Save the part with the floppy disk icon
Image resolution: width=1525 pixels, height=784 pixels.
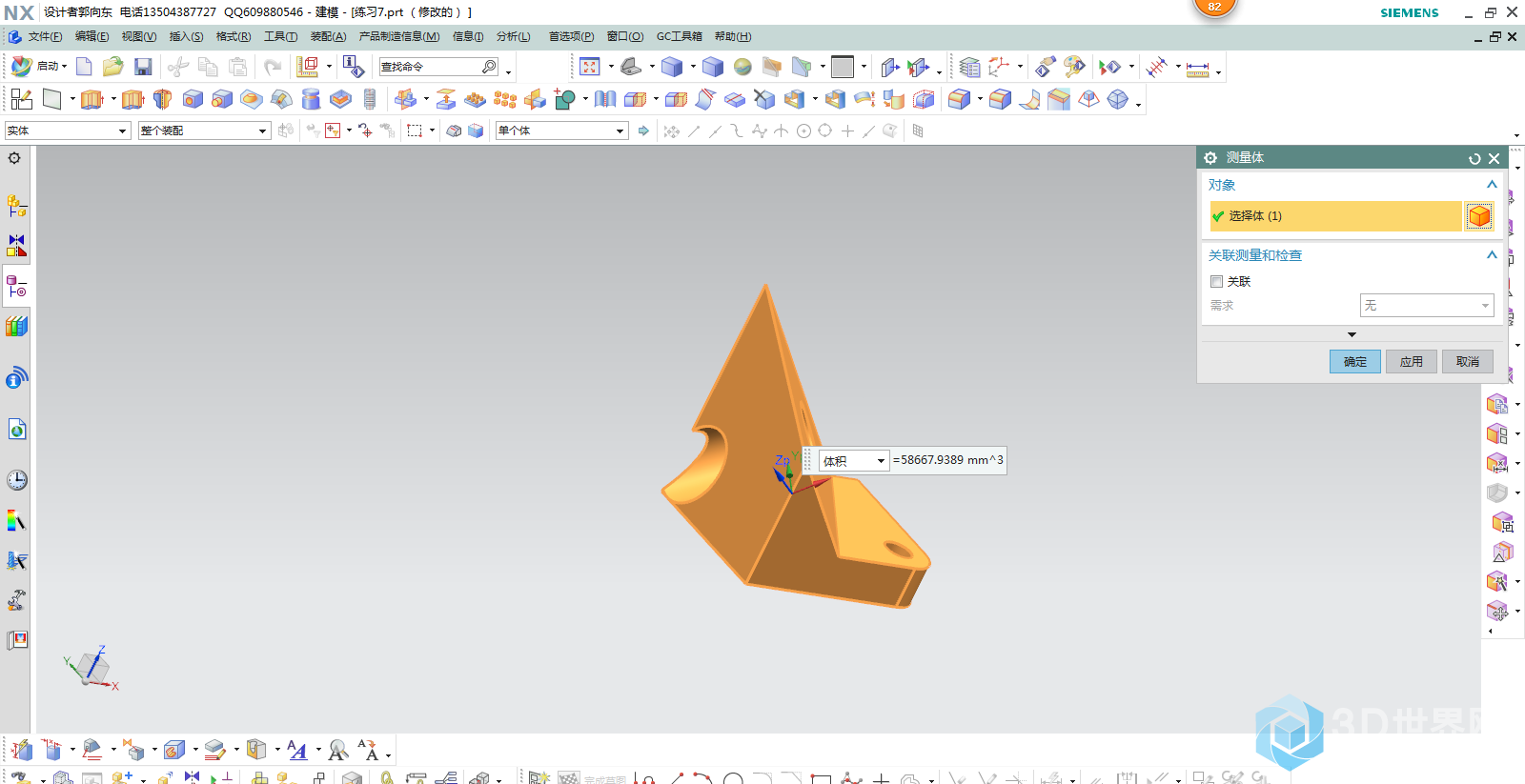(x=143, y=67)
